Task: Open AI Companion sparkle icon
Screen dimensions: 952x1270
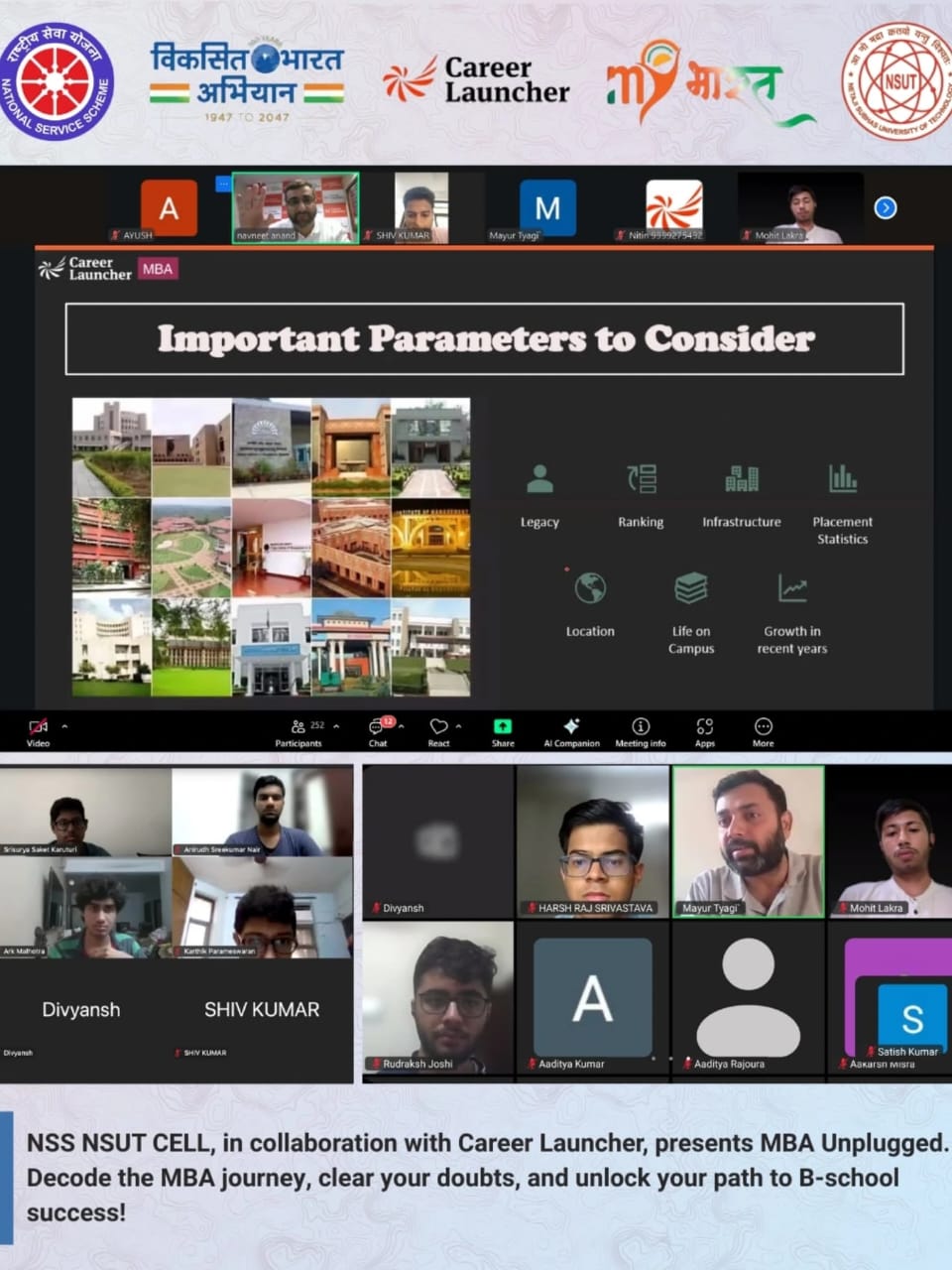Action: [571, 726]
